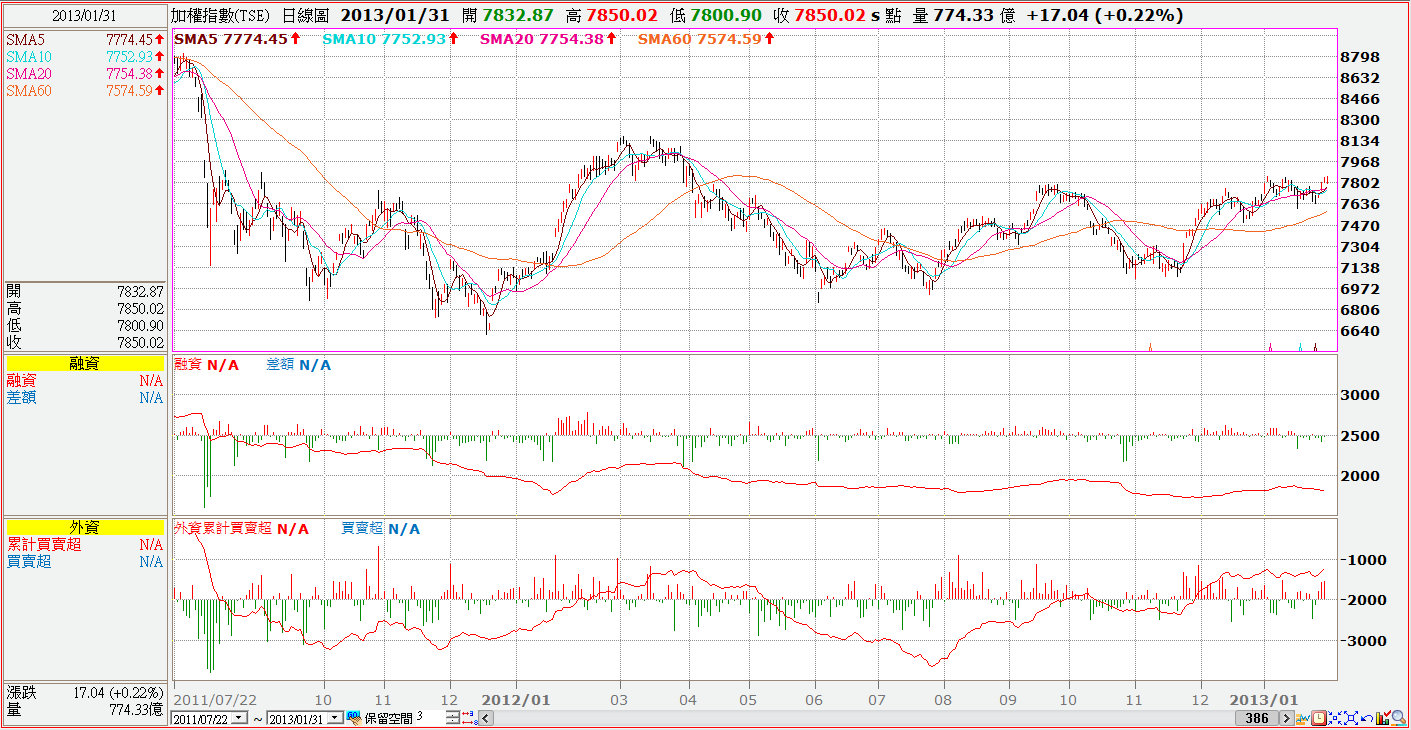
Task: Click the 8798 price axis label
Action: pos(1360,57)
